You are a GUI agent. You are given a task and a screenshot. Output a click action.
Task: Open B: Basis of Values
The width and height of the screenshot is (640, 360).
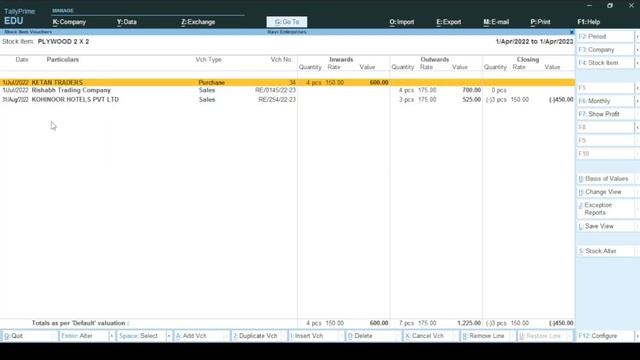coord(605,179)
